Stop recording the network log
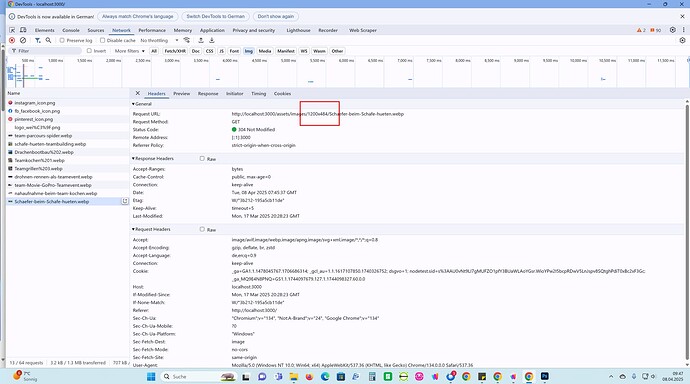The height and width of the screenshot is (384, 690). click(12, 40)
